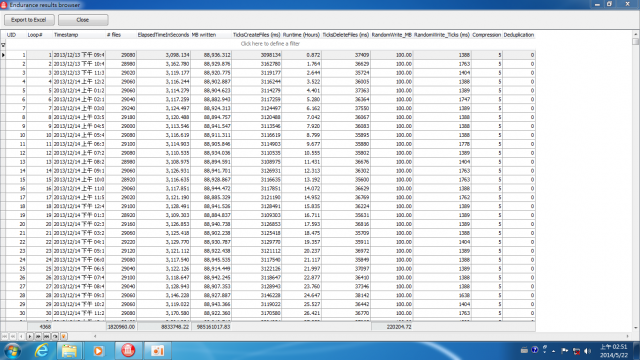Go to previous record navigator button
The image size is (640, 360).
point(21,336)
